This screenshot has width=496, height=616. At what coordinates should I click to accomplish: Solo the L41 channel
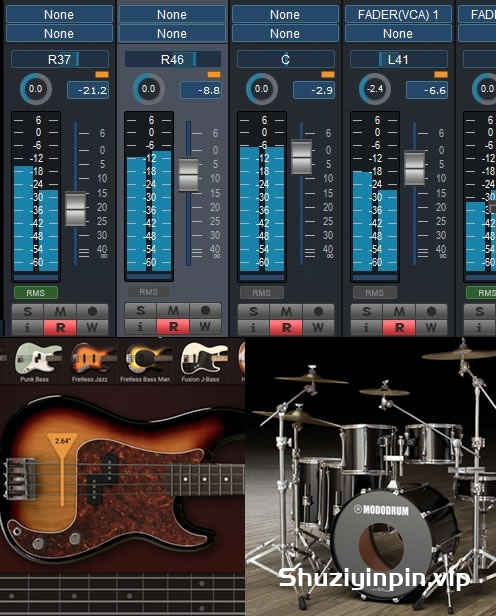367,312
